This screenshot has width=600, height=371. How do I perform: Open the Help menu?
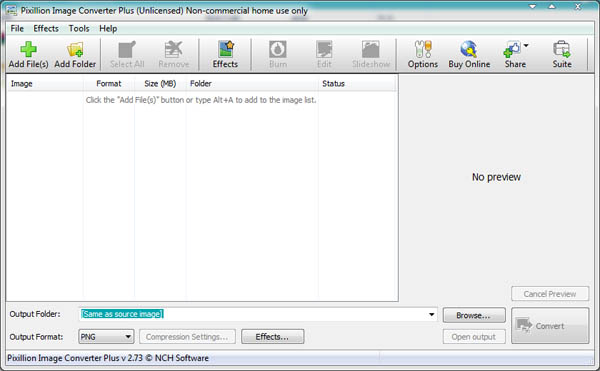pyautogui.click(x=108, y=29)
